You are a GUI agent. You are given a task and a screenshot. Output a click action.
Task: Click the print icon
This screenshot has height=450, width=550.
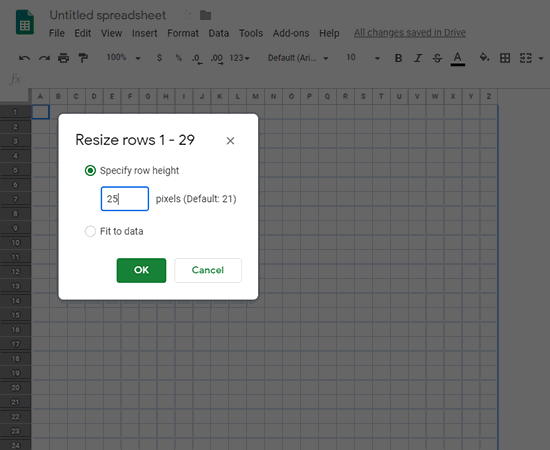click(63, 58)
